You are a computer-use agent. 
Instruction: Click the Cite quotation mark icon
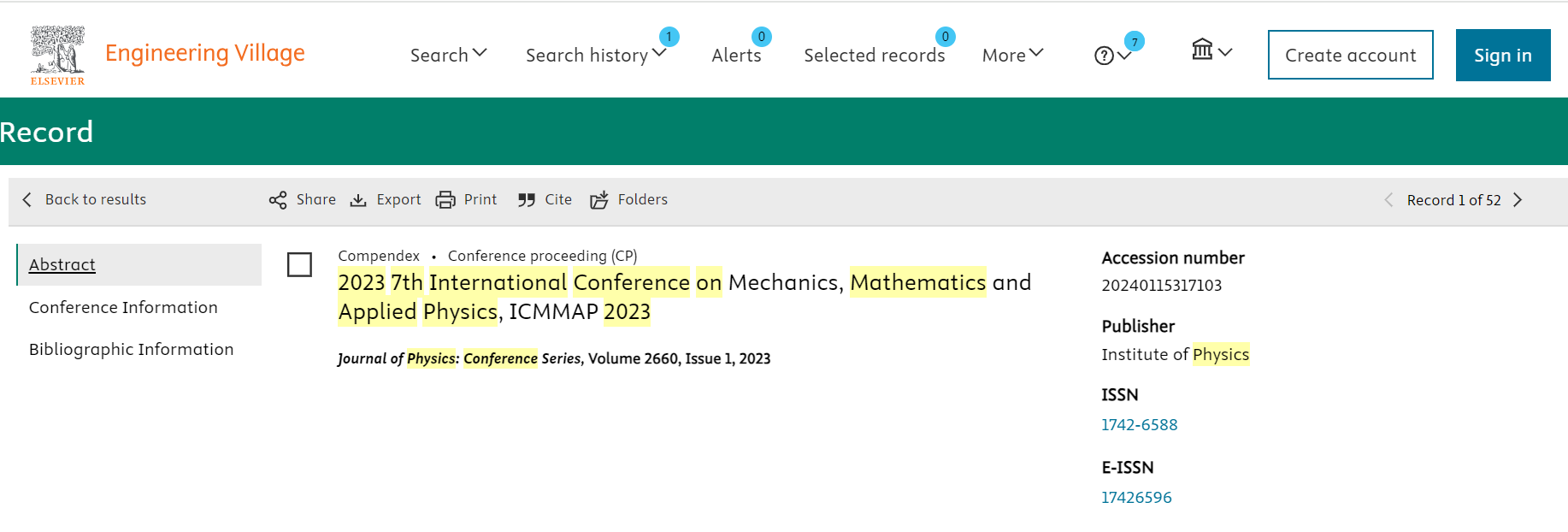[526, 200]
